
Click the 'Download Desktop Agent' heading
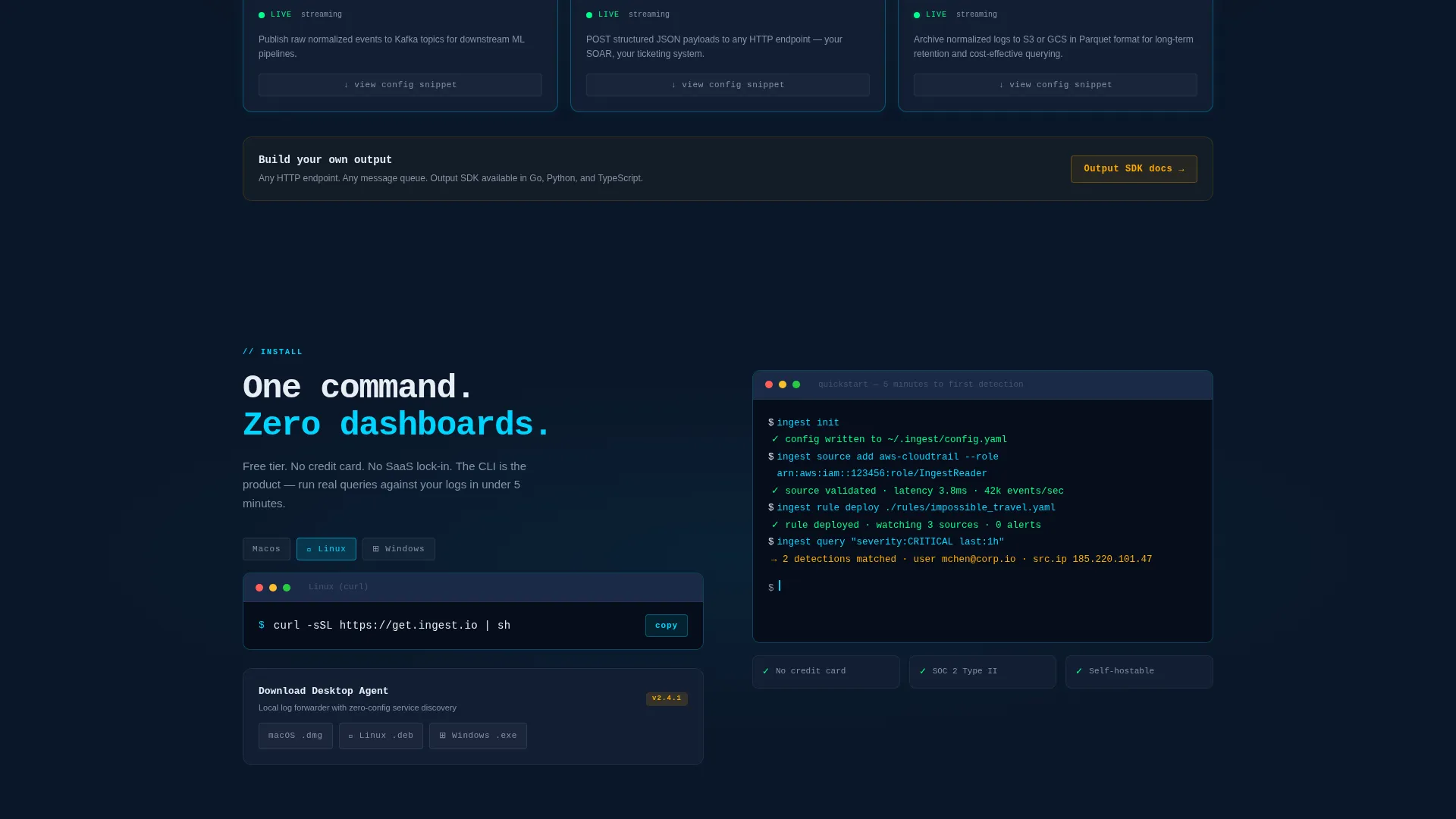click(323, 691)
